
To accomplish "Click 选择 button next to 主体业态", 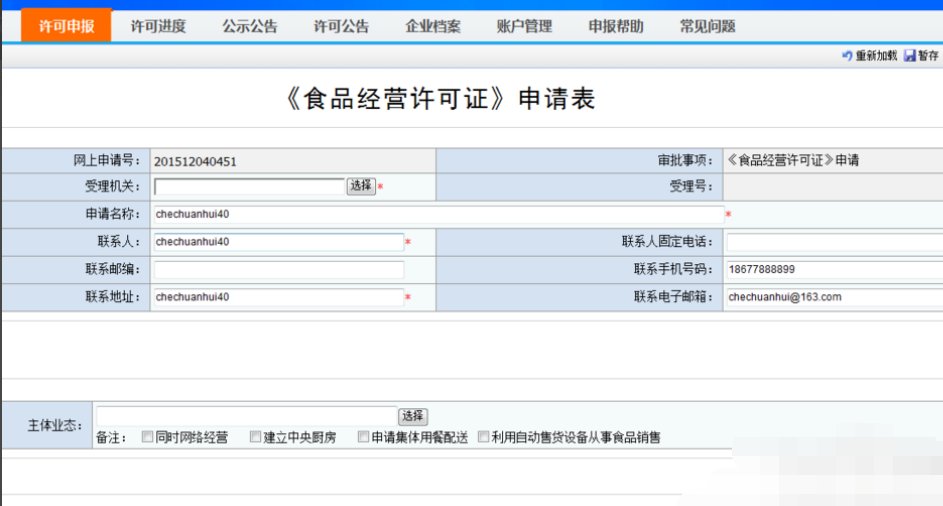I will (413, 416).
